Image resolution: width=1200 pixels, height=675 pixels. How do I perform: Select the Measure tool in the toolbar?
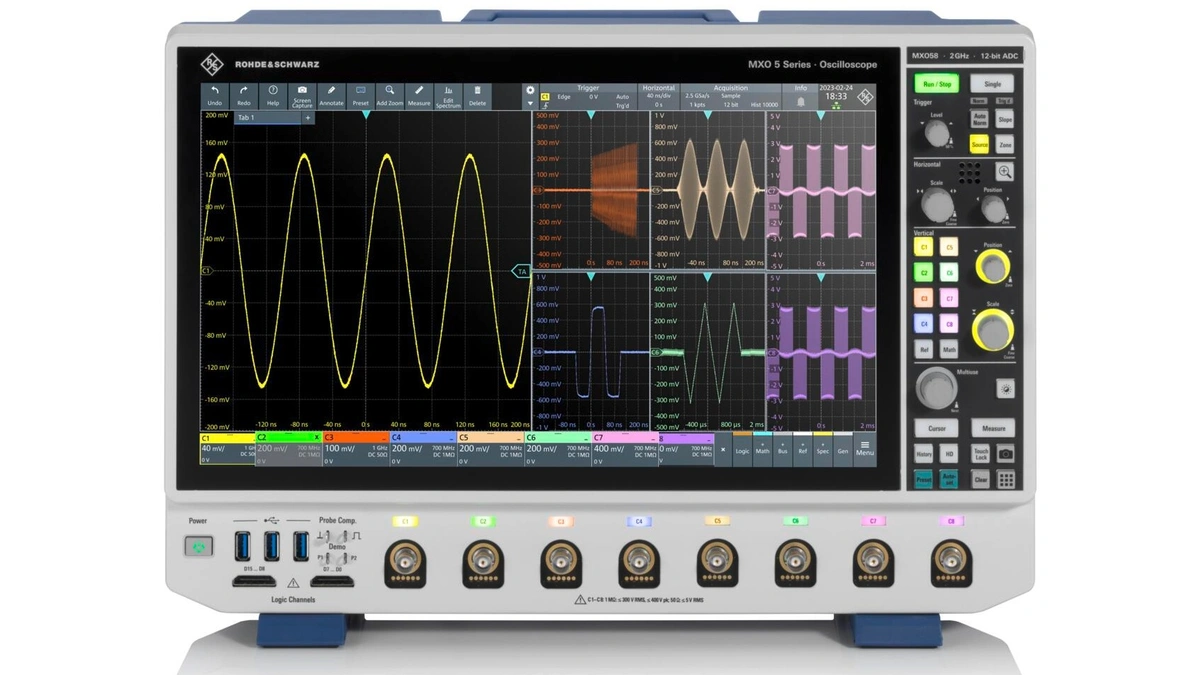(x=419, y=95)
